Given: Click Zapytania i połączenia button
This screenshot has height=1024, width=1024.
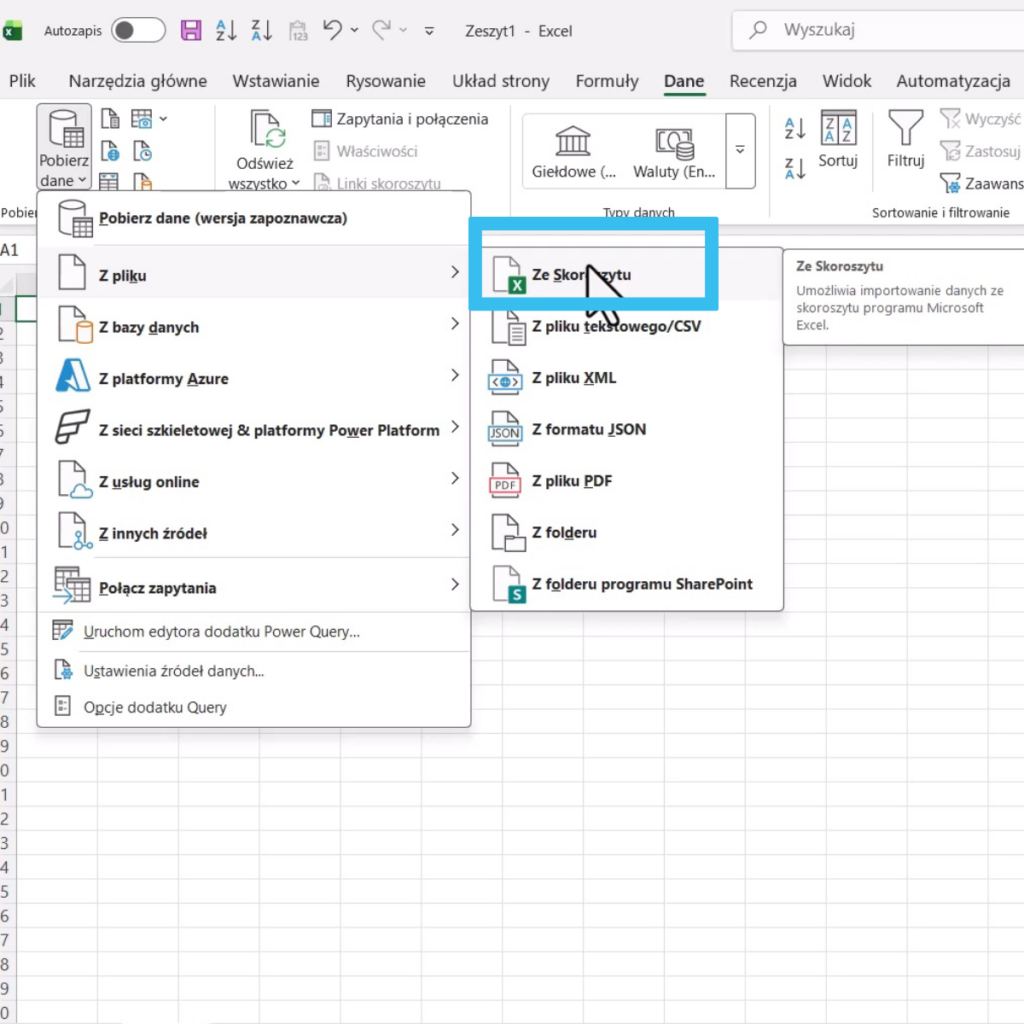Looking at the screenshot, I should [400, 119].
